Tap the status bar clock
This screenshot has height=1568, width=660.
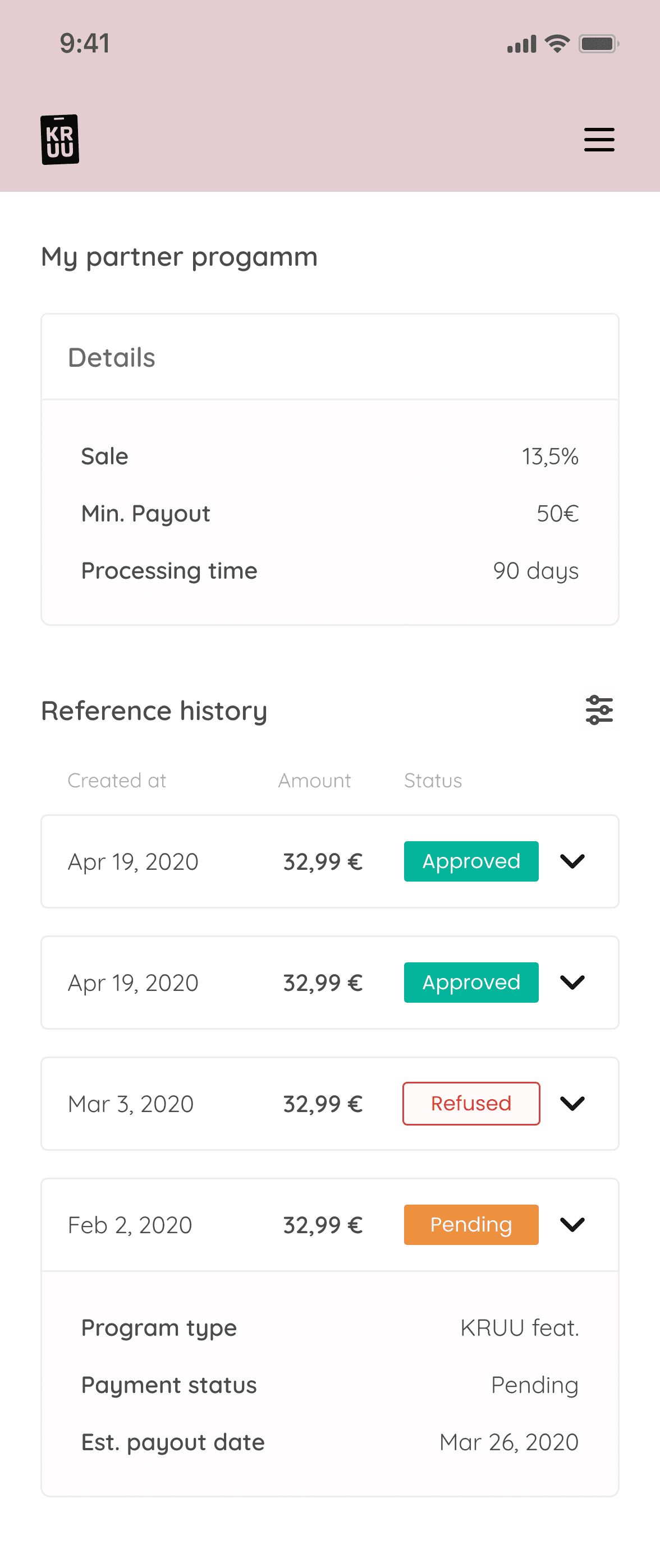click(x=85, y=44)
